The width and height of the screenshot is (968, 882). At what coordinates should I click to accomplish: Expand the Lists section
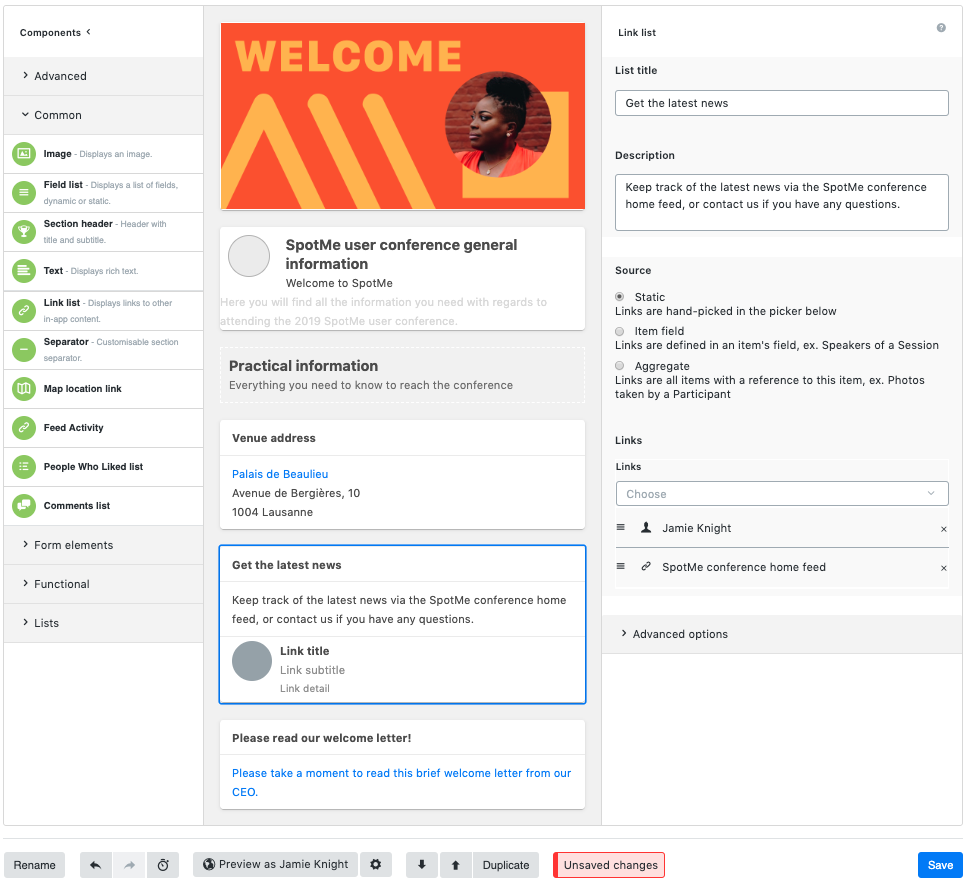103,623
